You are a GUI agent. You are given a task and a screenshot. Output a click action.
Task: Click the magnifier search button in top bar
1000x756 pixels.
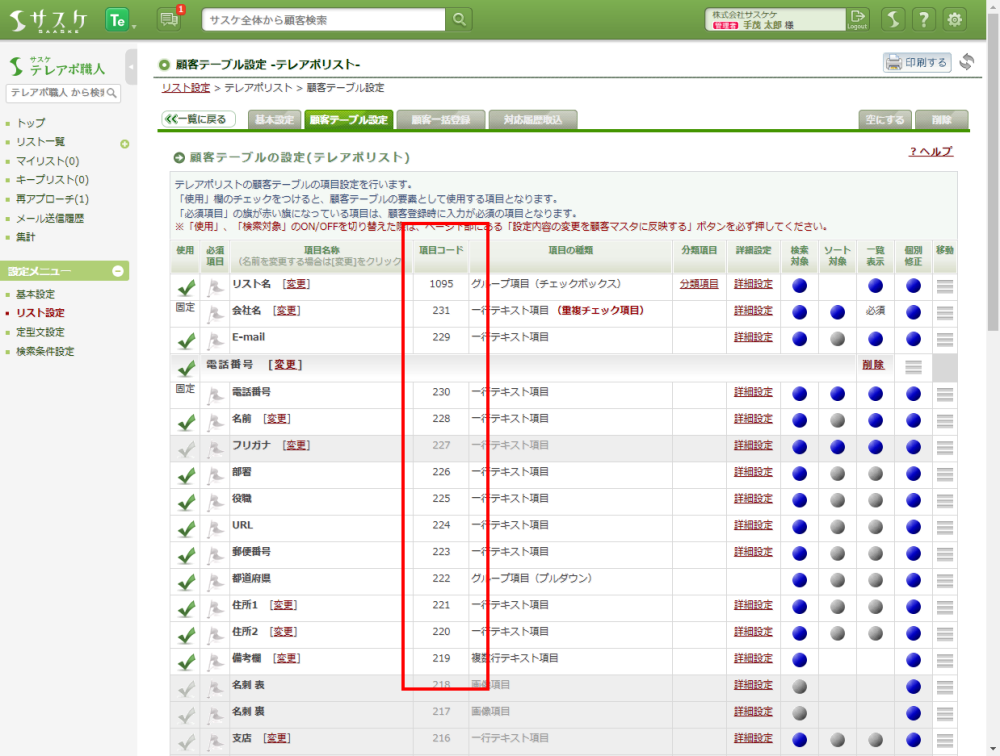click(459, 20)
